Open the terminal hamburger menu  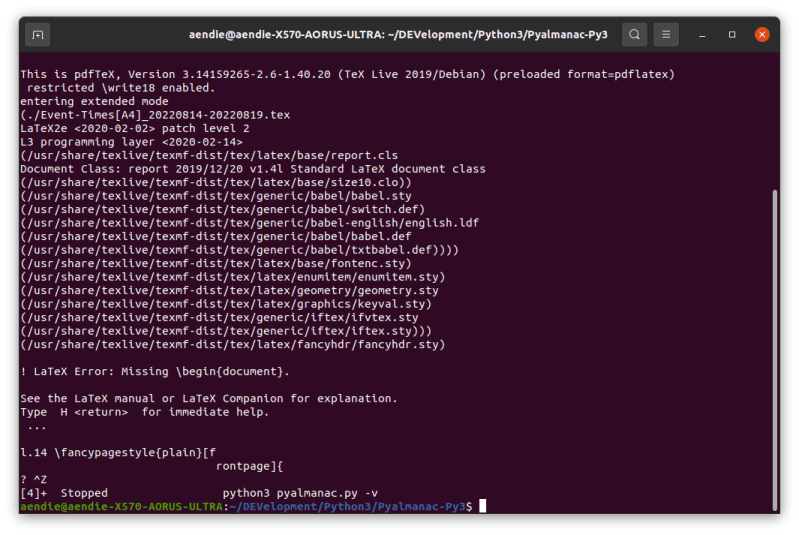[666, 35]
